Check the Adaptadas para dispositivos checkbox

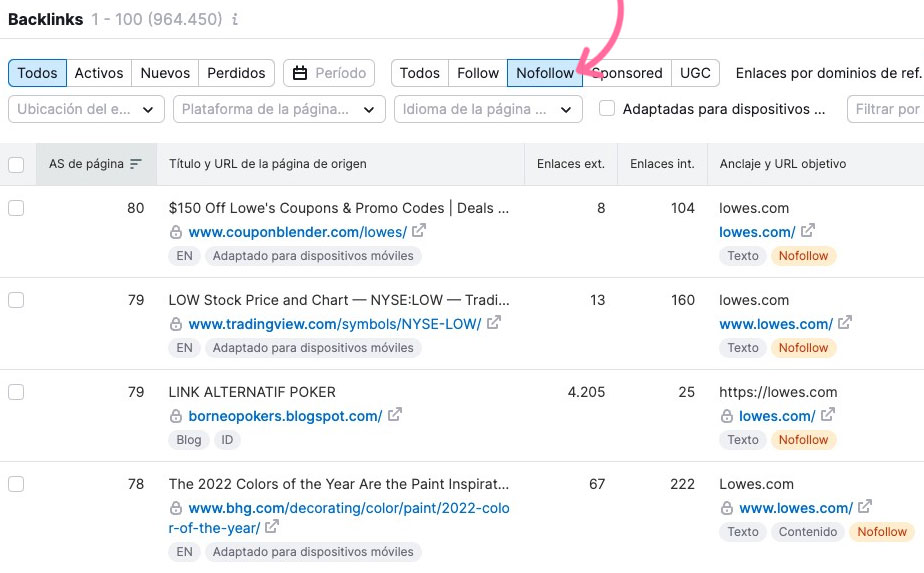[607, 109]
